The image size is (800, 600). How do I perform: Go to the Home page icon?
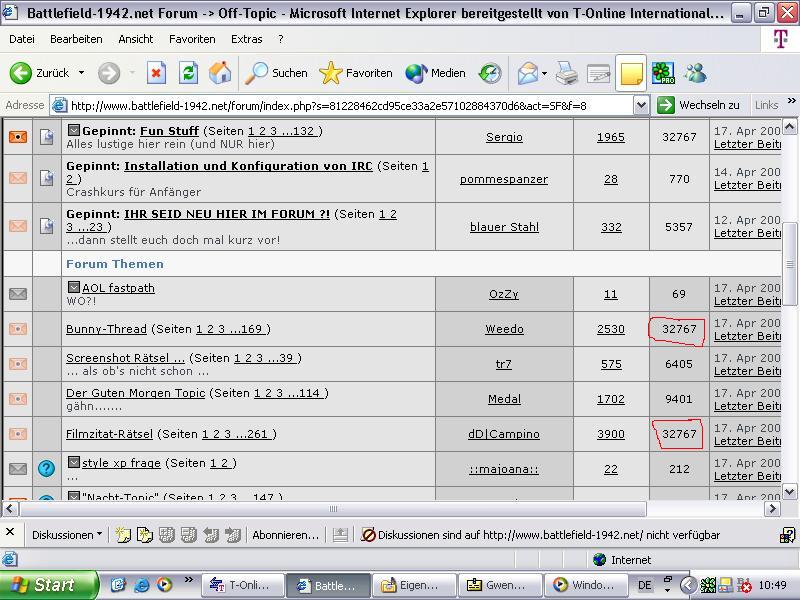(x=220, y=73)
